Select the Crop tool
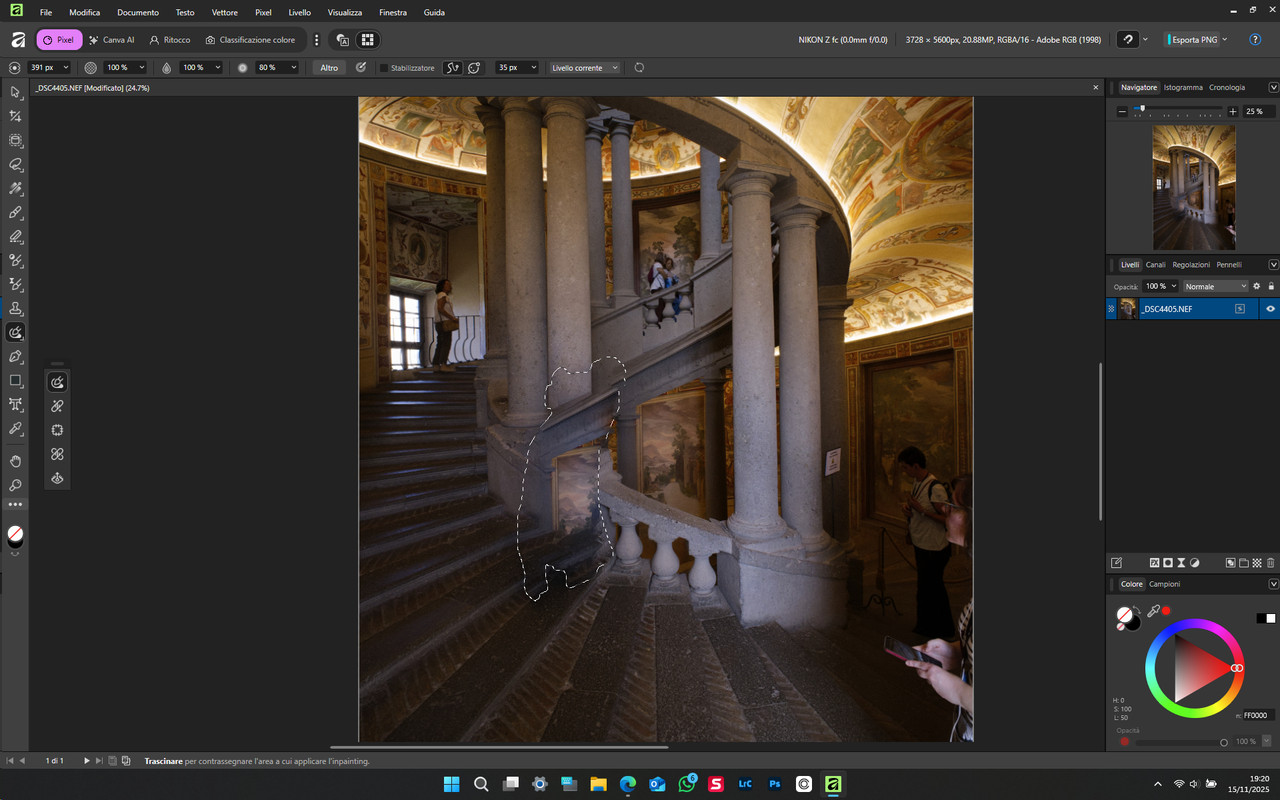 pos(15,117)
